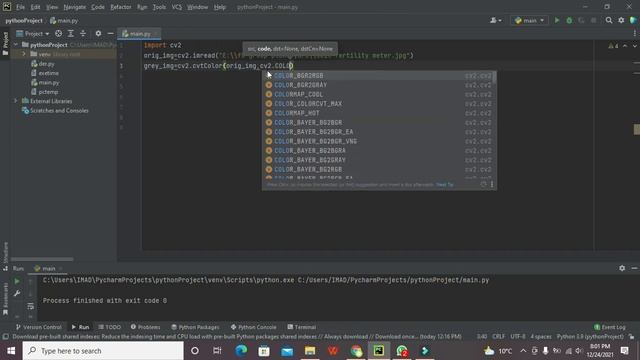
Task: Open the Problems tool window
Action: [x=145, y=327]
